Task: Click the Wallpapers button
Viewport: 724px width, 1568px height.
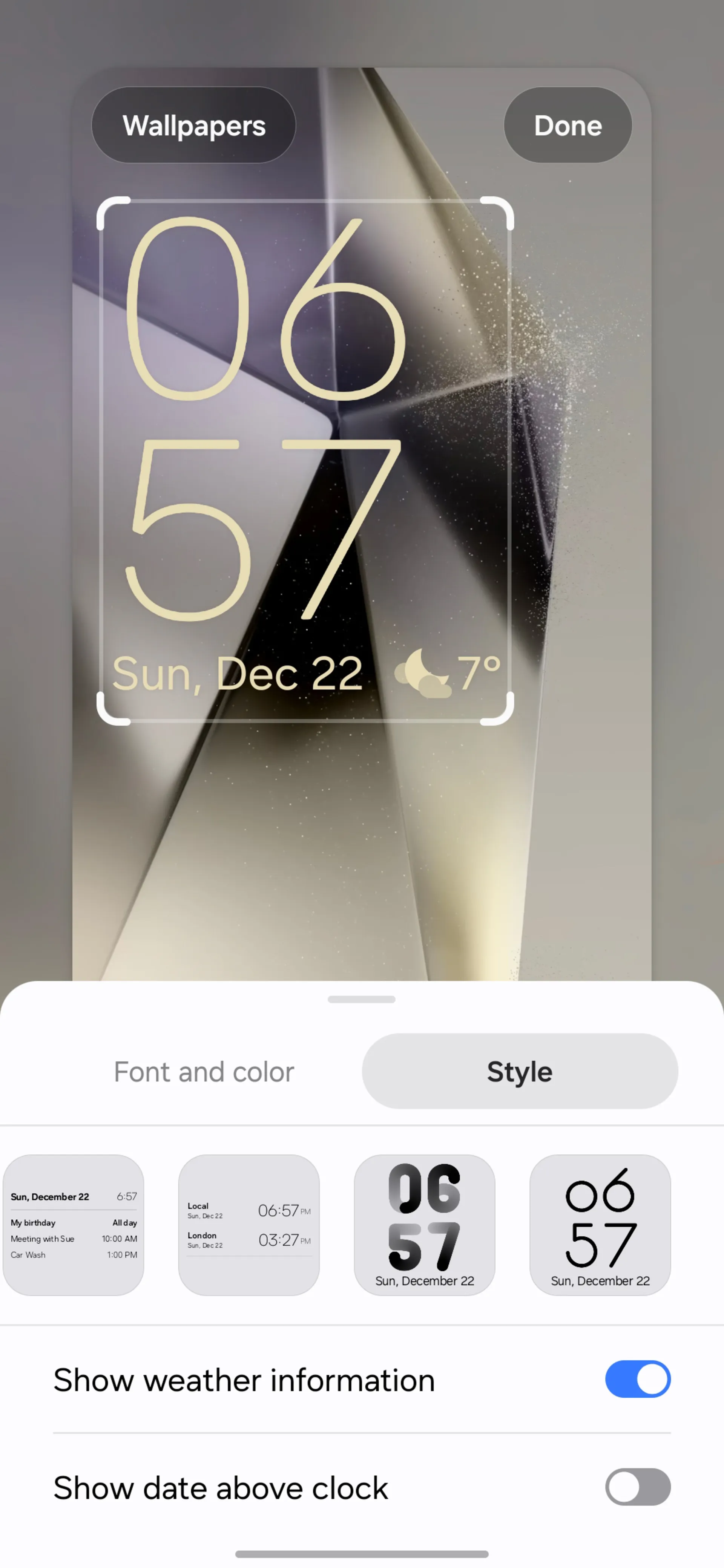Action: (194, 125)
